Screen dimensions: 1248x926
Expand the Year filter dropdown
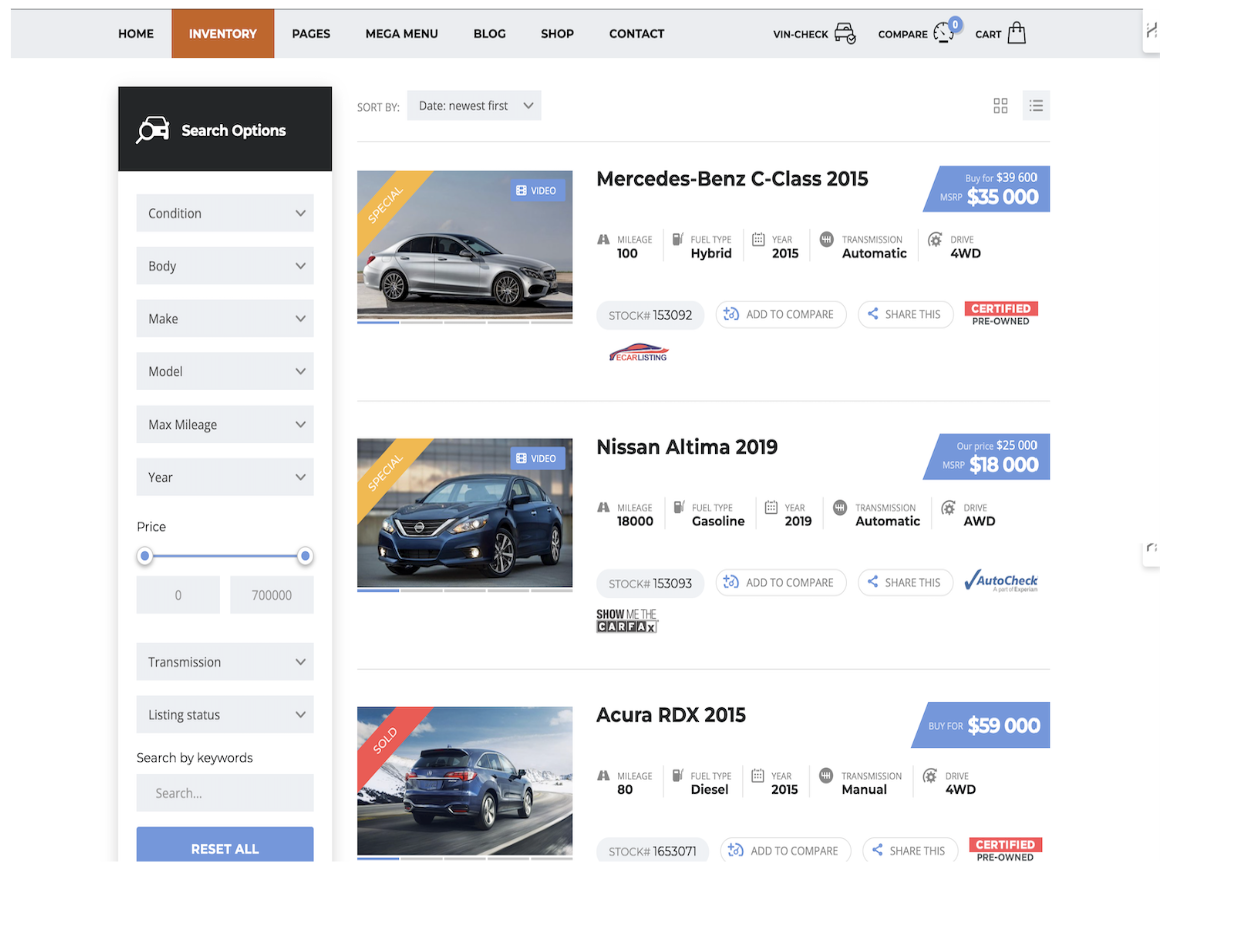225,477
